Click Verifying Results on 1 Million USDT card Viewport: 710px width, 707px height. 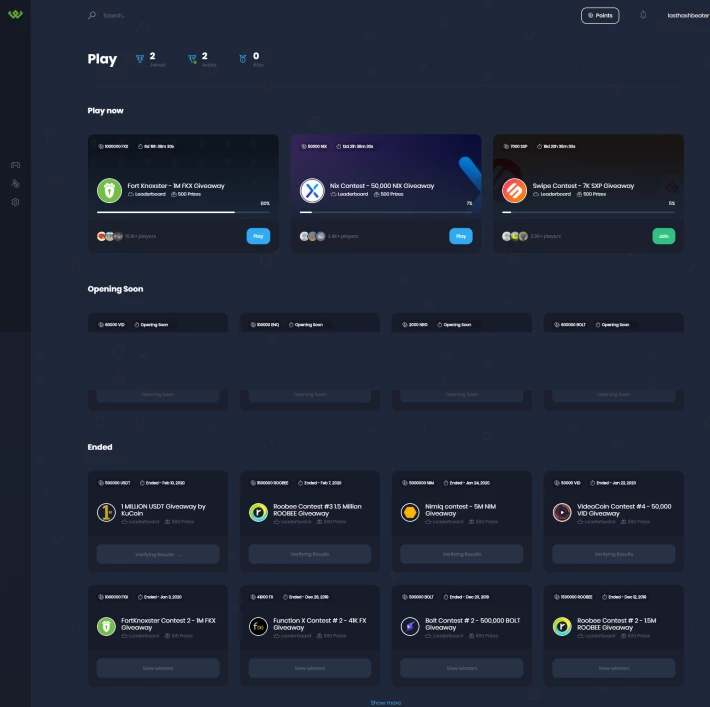click(158, 554)
